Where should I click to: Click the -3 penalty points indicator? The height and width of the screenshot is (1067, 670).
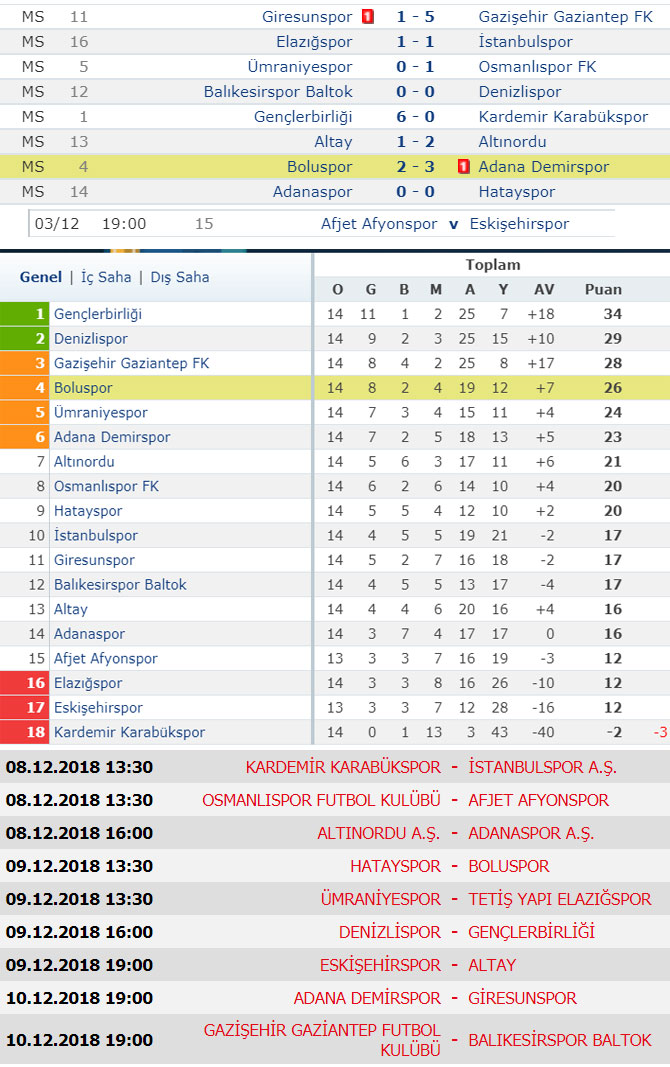coord(660,732)
